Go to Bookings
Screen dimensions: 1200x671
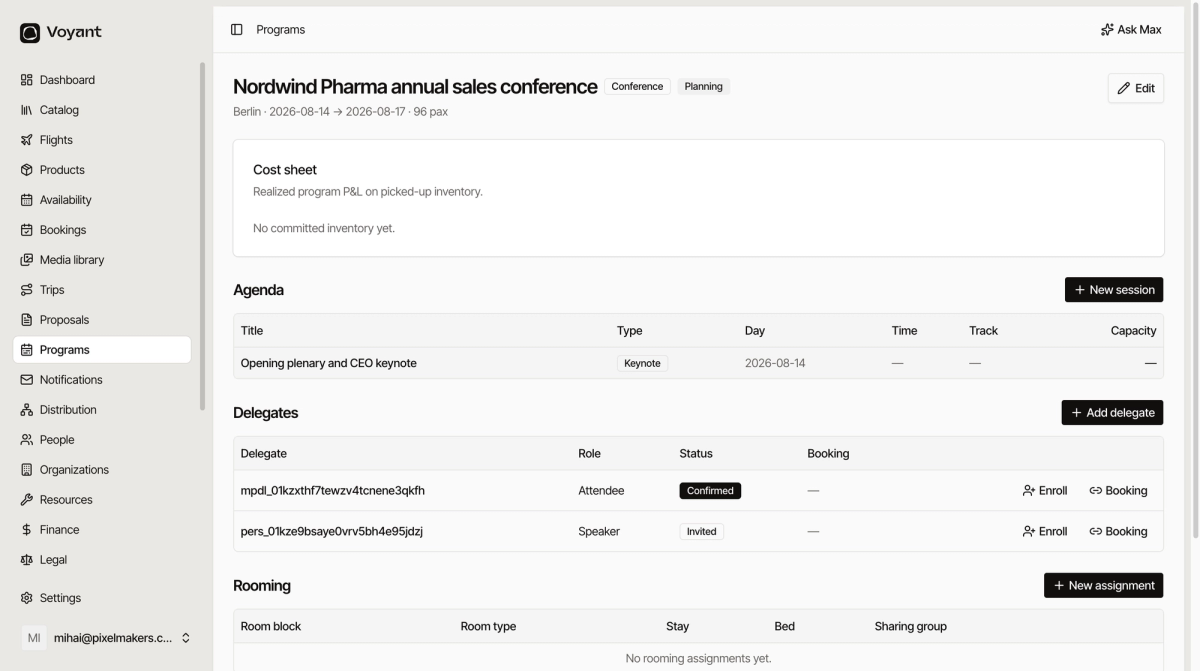click(x=102, y=230)
